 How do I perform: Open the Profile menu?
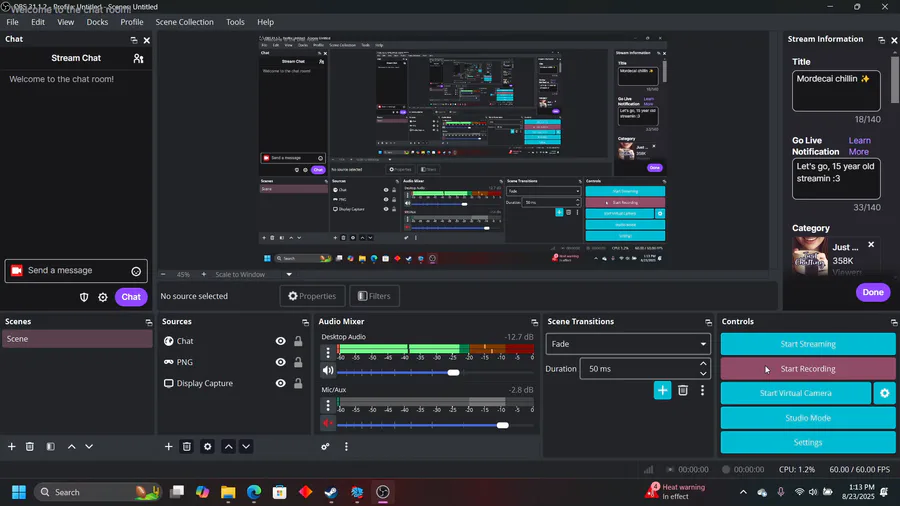tap(131, 22)
